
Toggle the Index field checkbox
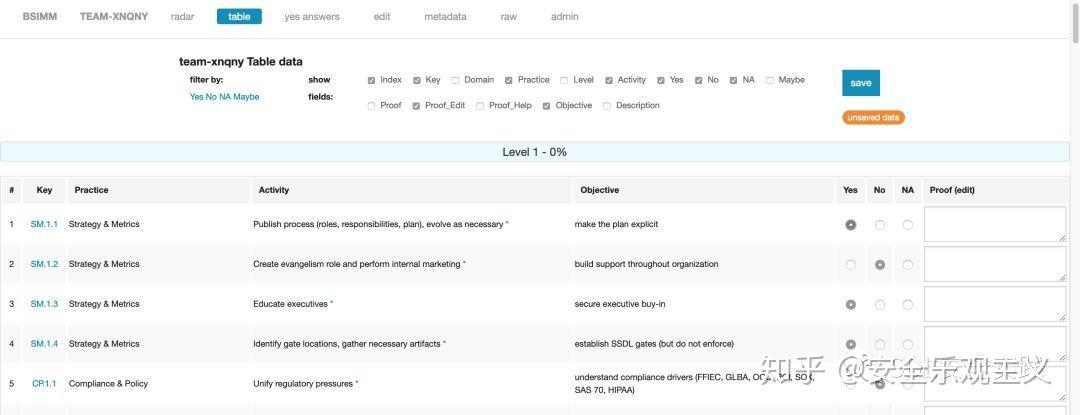point(372,80)
